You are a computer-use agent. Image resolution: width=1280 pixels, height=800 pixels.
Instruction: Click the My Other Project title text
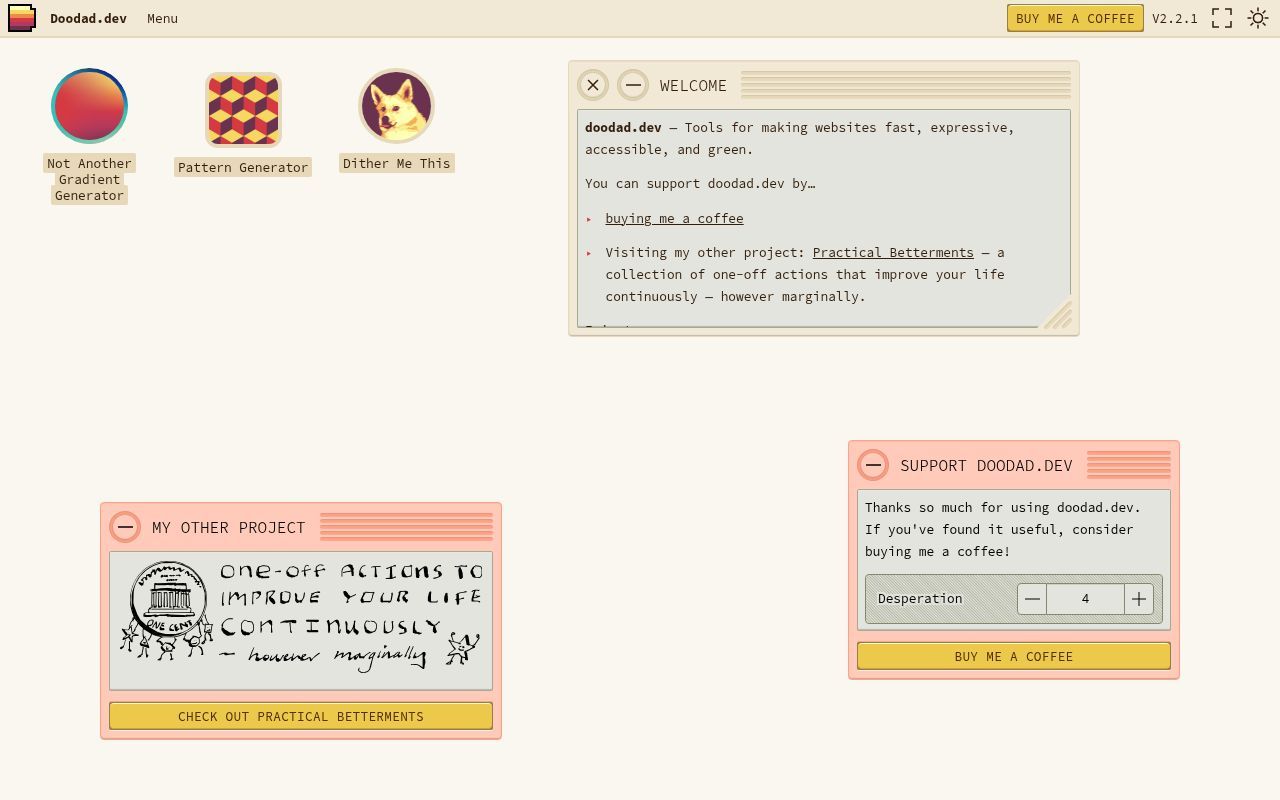click(228, 527)
